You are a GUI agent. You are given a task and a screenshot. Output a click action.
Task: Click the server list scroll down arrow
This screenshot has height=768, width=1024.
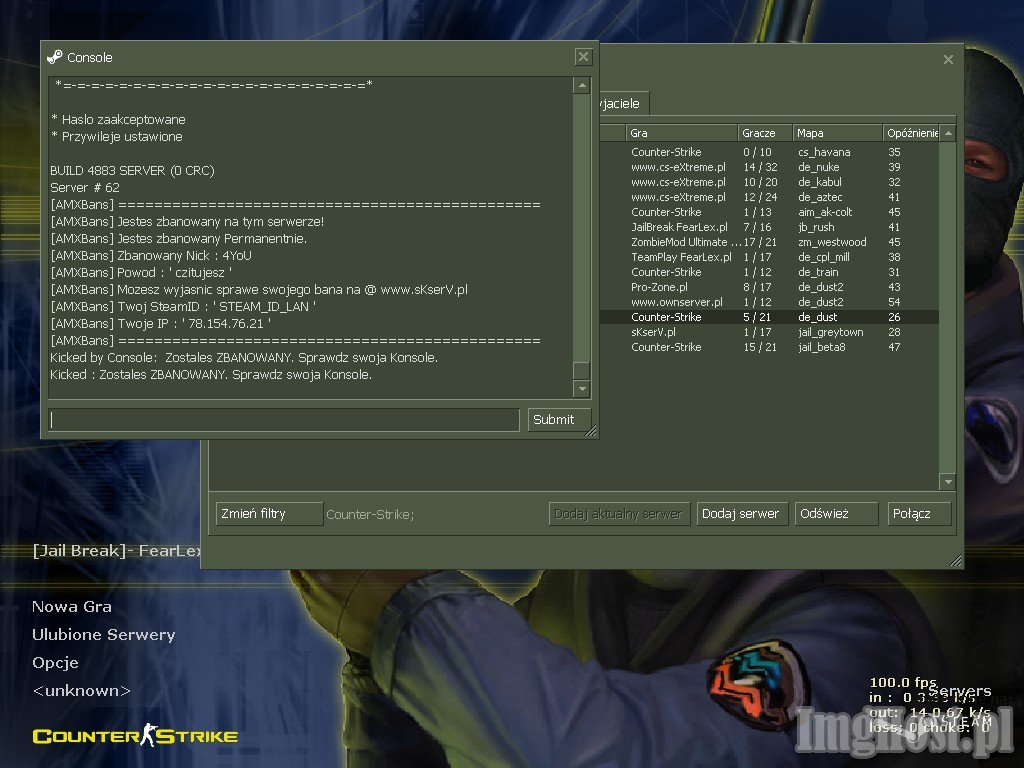pos(948,482)
